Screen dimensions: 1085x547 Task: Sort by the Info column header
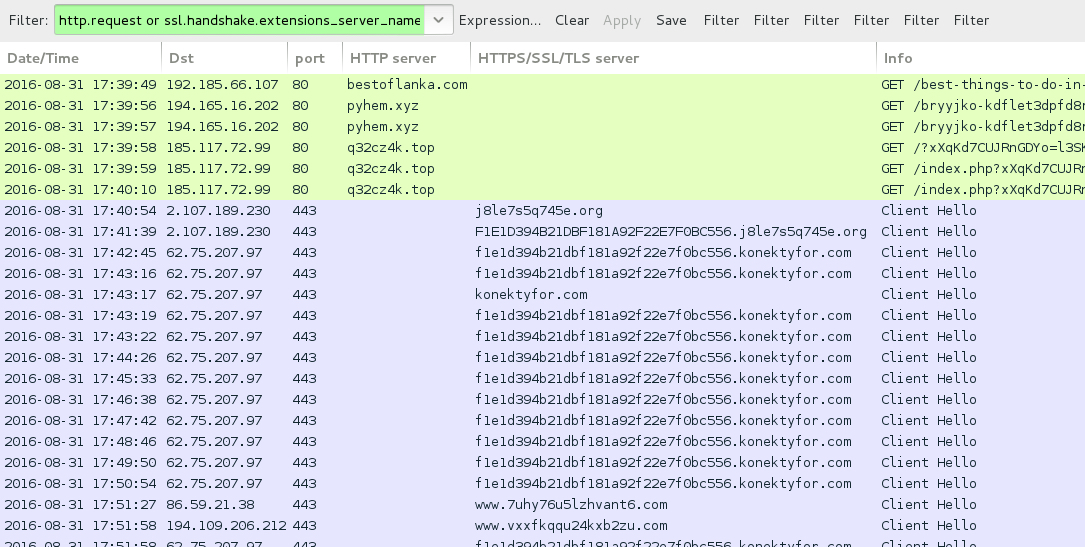[x=980, y=58]
